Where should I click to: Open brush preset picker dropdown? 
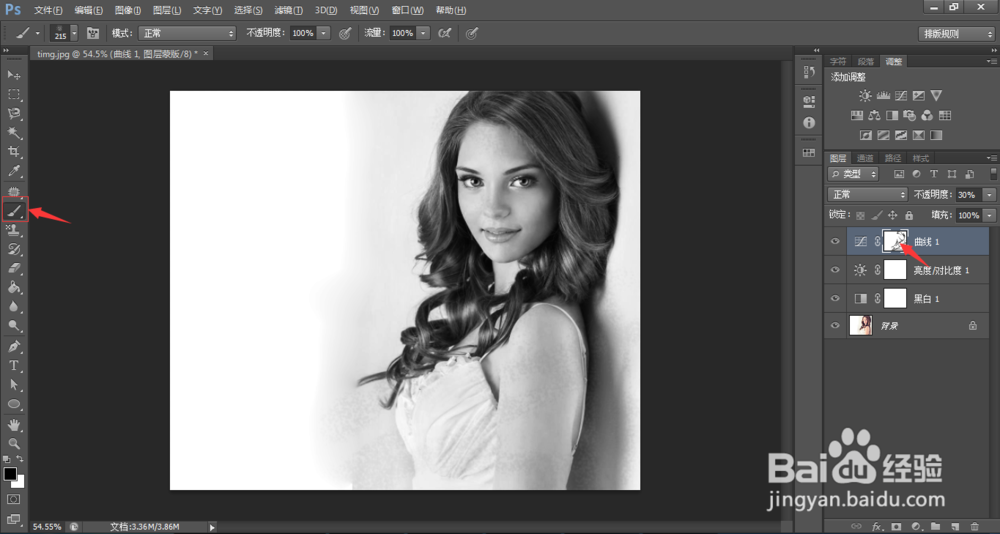point(74,33)
